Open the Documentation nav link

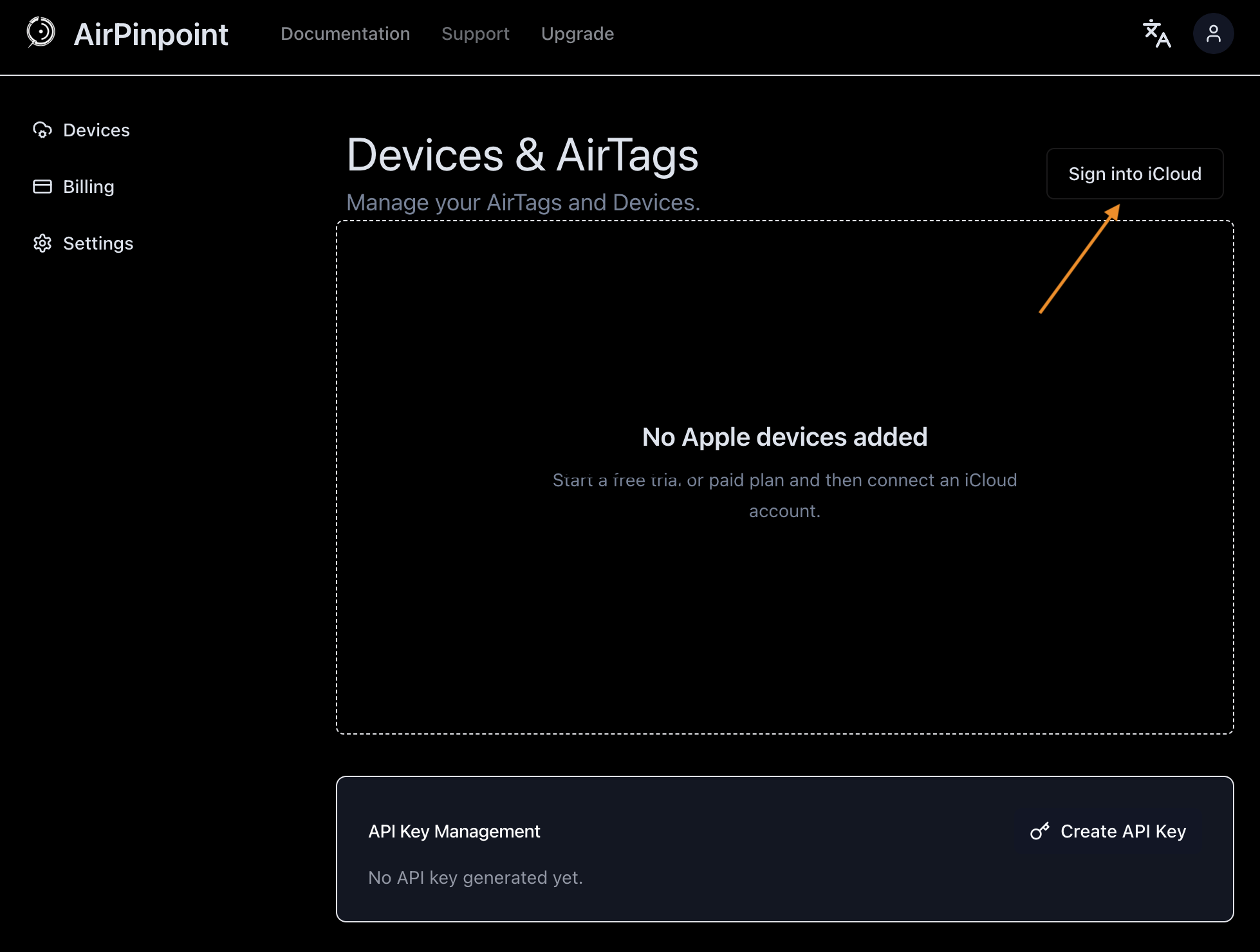tap(345, 33)
